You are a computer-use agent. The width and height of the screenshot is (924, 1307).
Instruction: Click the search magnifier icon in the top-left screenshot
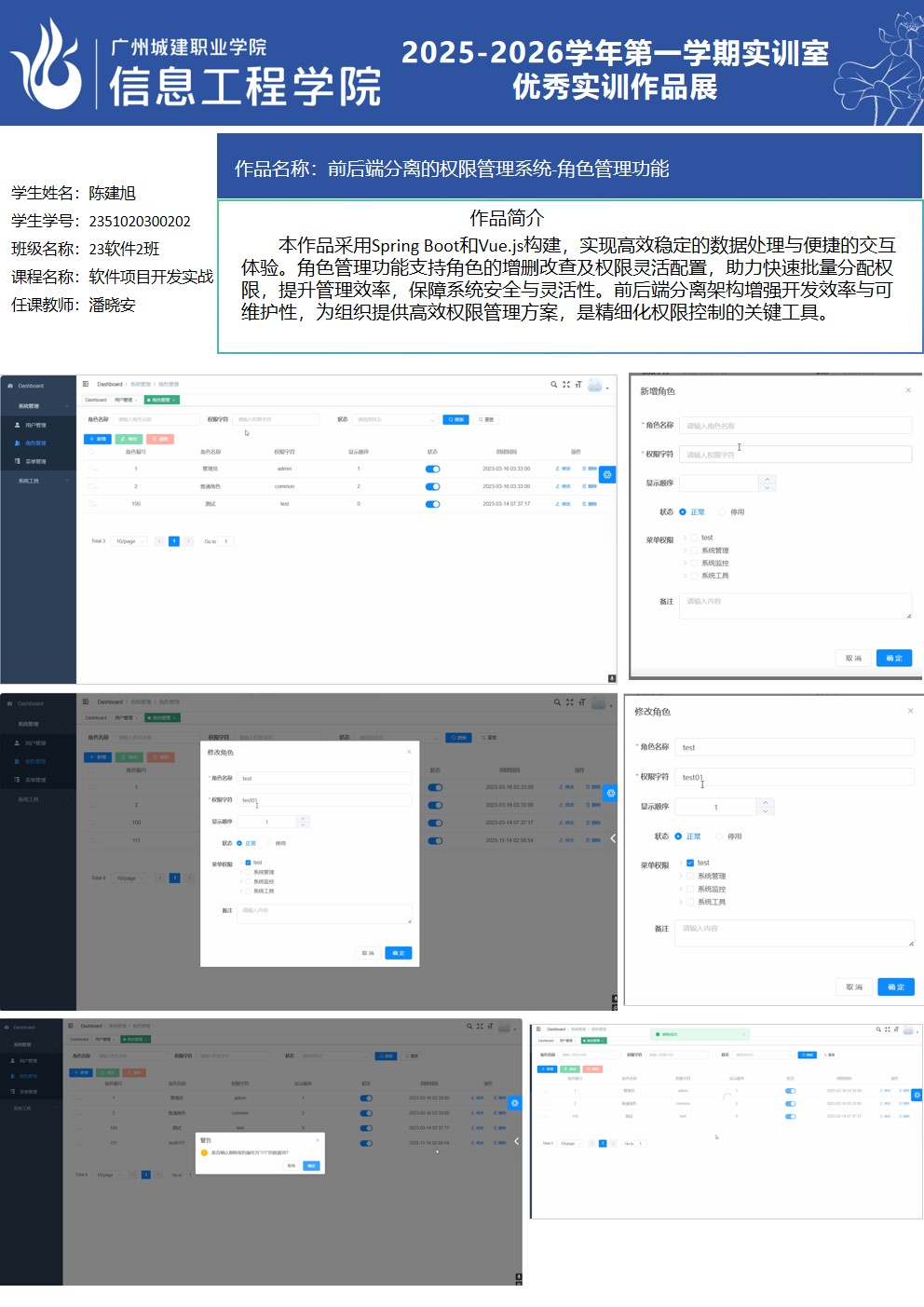tap(553, 384)
